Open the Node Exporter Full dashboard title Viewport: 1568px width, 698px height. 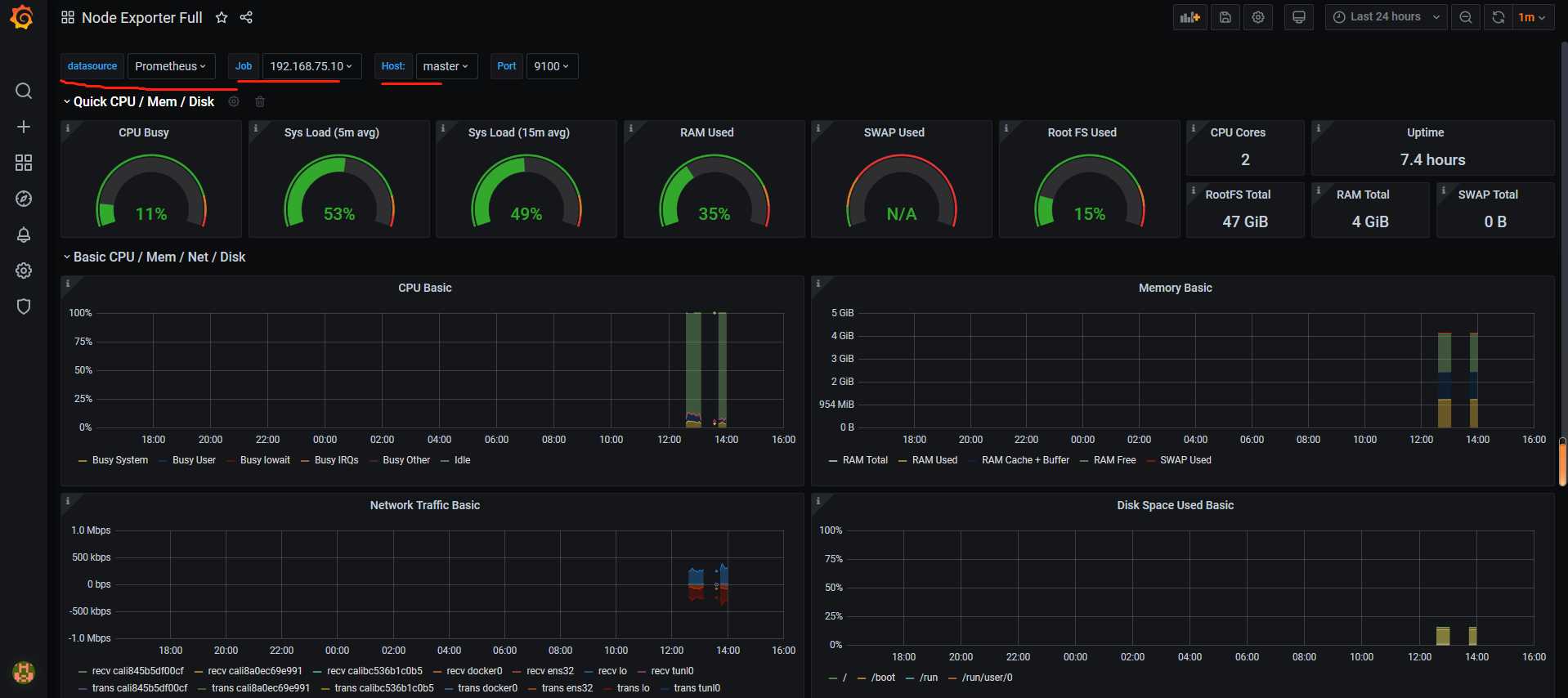click(x=142, y=17)
